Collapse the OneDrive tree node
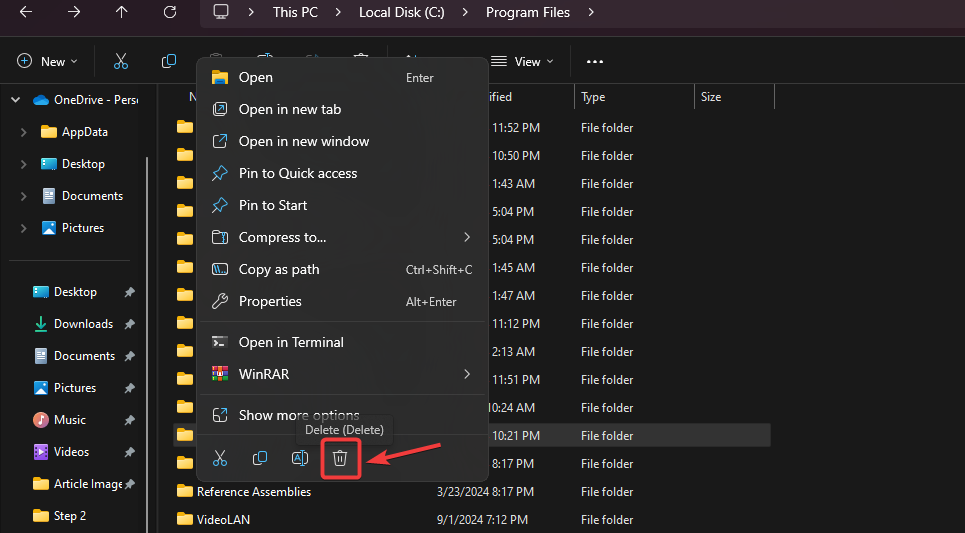 pos(15,100)
